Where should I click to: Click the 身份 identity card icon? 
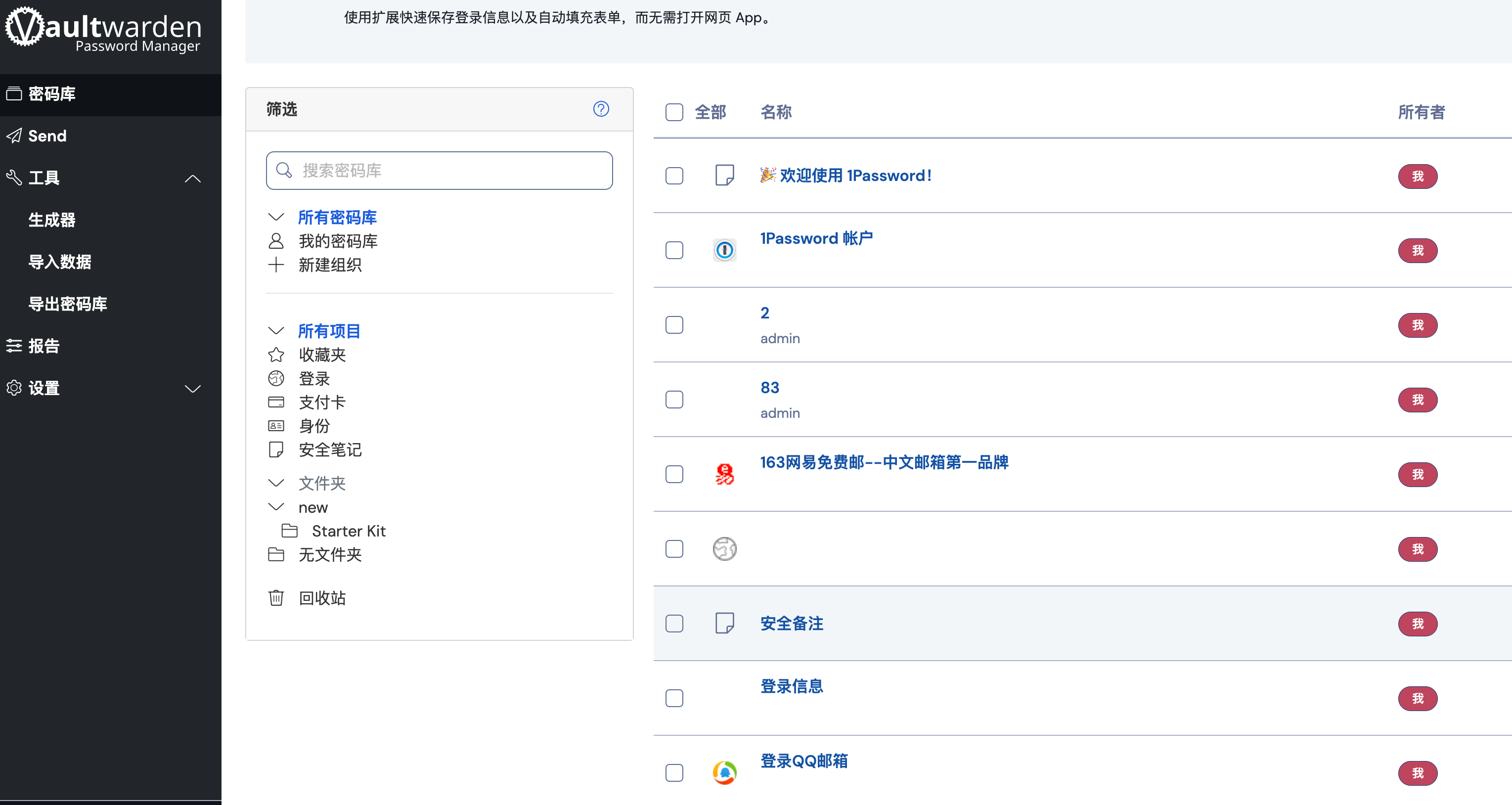coord(276,426)
